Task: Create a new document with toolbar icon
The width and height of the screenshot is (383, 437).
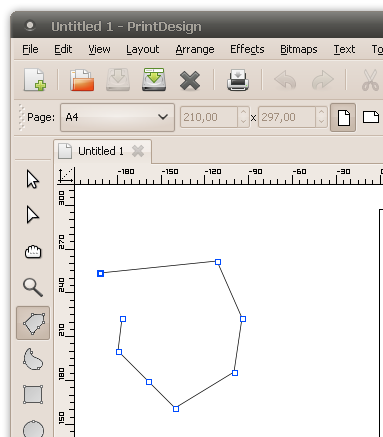Action: (x=35, y=80)
